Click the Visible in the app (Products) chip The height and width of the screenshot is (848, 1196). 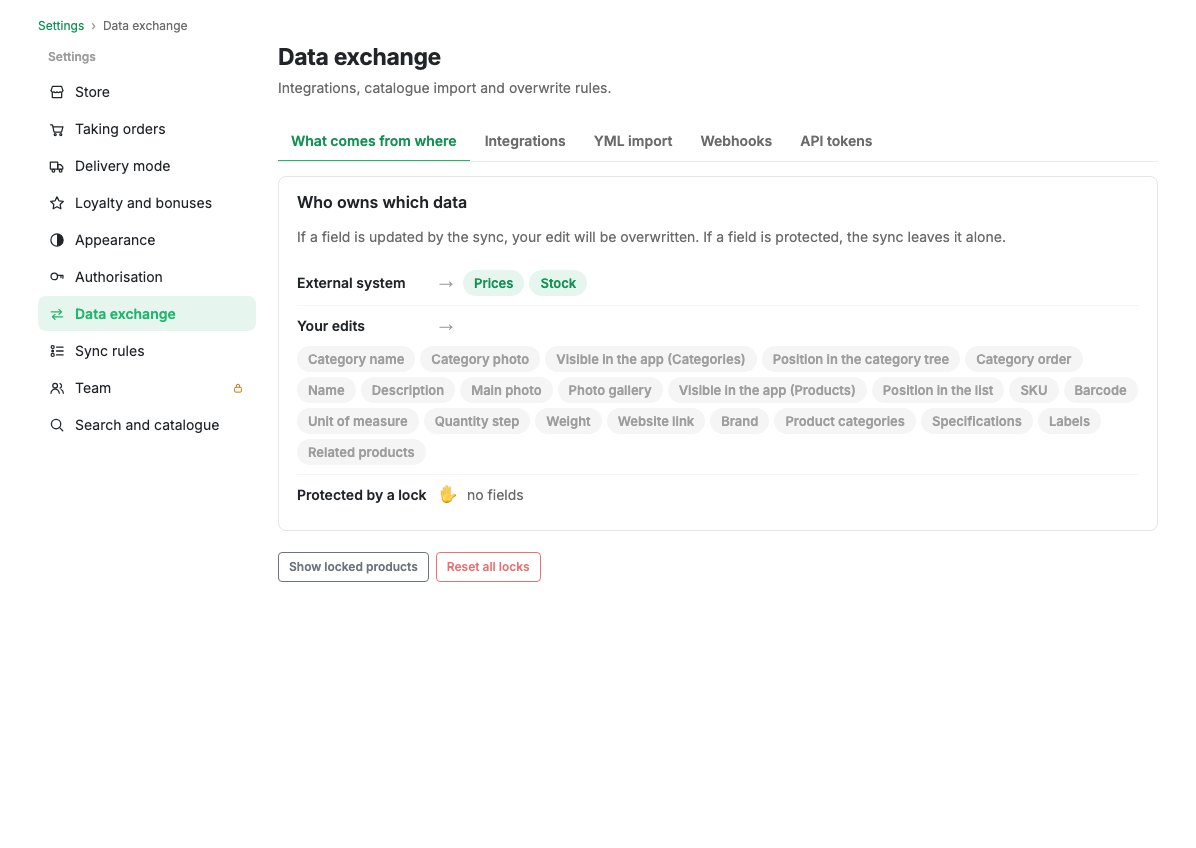[767, 390]
